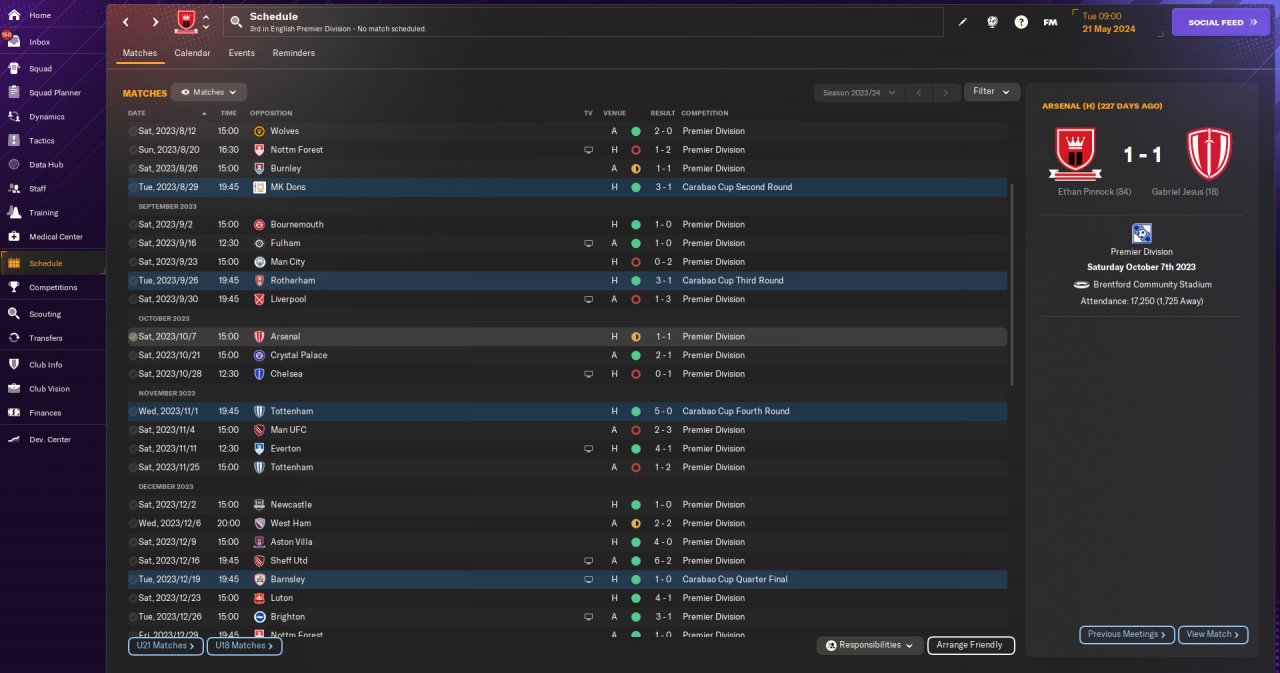Toggle reminder marker for Chelsea match row

click(133, 374)
